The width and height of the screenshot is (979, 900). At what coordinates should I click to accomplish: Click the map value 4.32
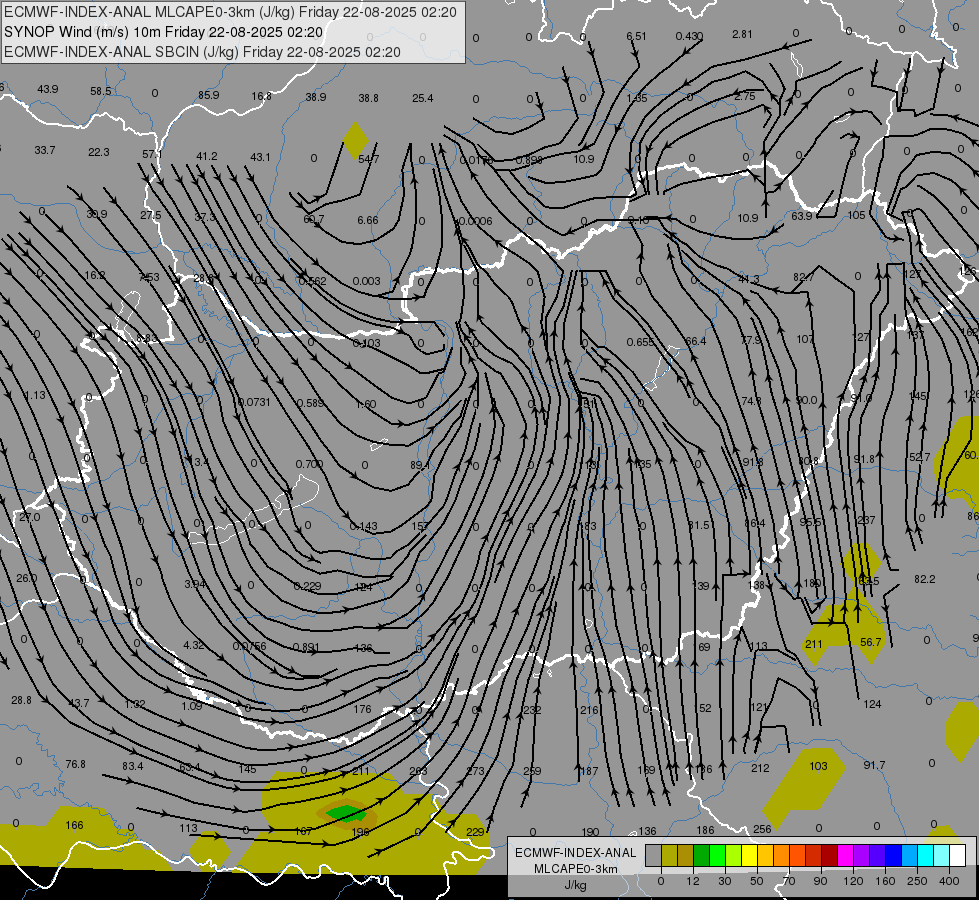[194, 645]
